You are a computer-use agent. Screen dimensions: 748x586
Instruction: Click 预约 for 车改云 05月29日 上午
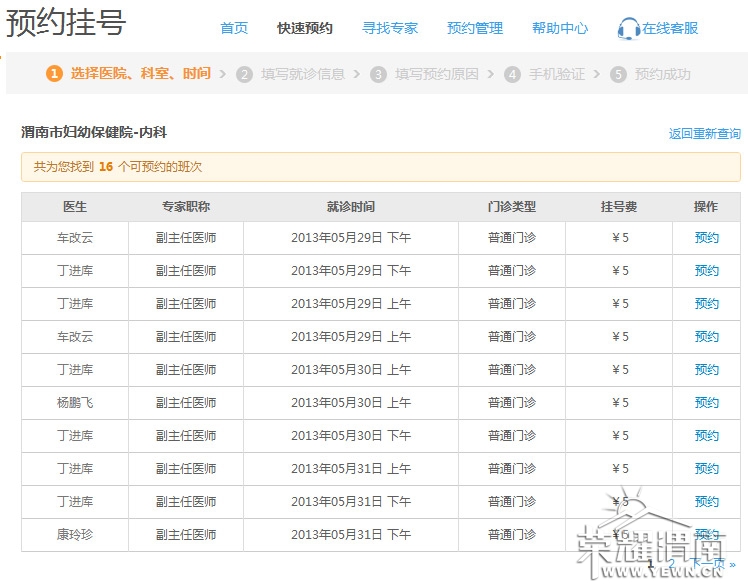click(x=706, y=337)
